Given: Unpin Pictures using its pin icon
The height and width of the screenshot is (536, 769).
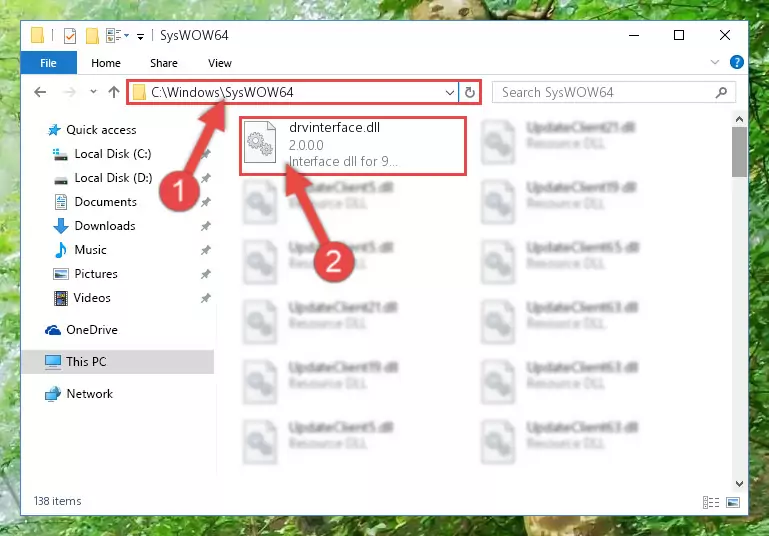Looking at the screenshot, I should 205,274.
